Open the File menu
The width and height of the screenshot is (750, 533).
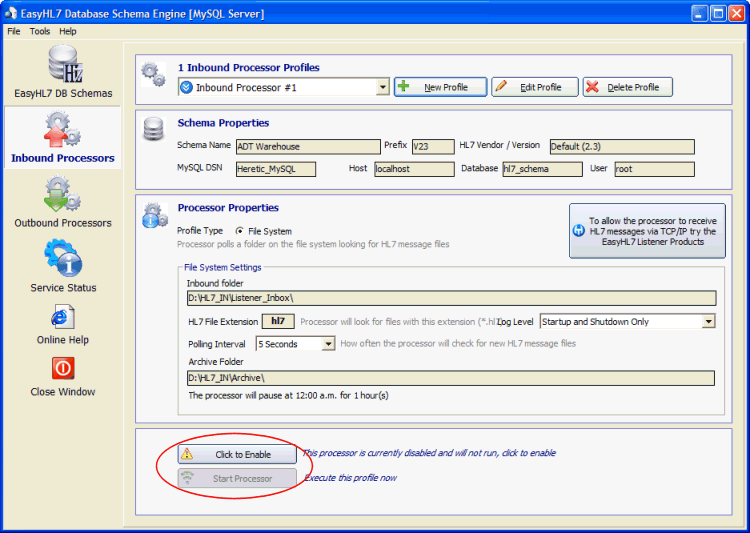click(x=14, y=31)
